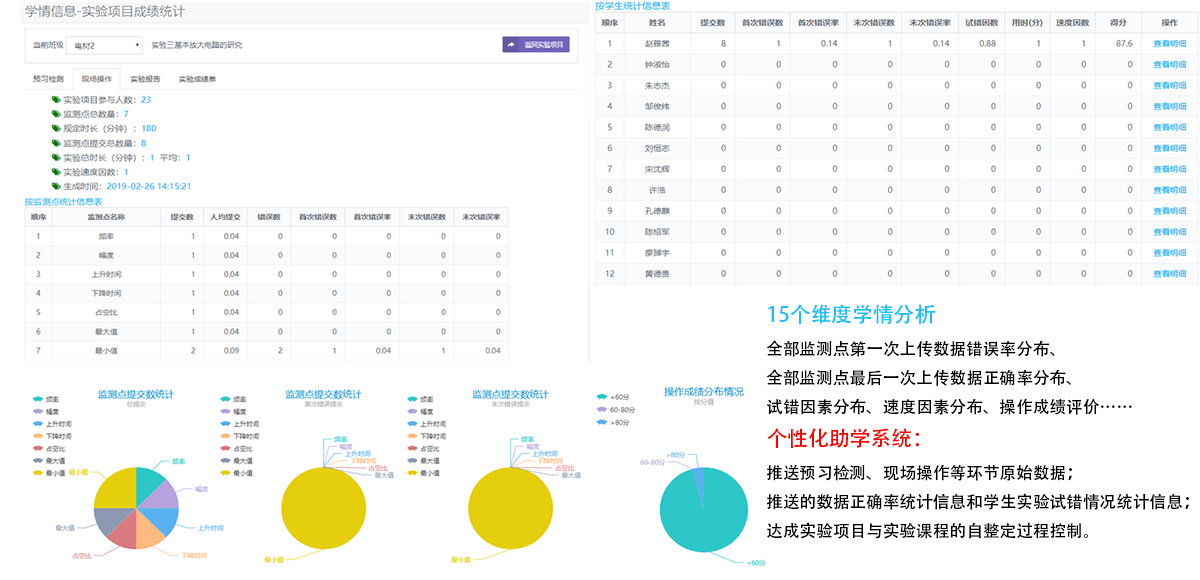Open 查看明细 for student 许浩
This screenshot has width=1200, height=580.
[1169, 190]
